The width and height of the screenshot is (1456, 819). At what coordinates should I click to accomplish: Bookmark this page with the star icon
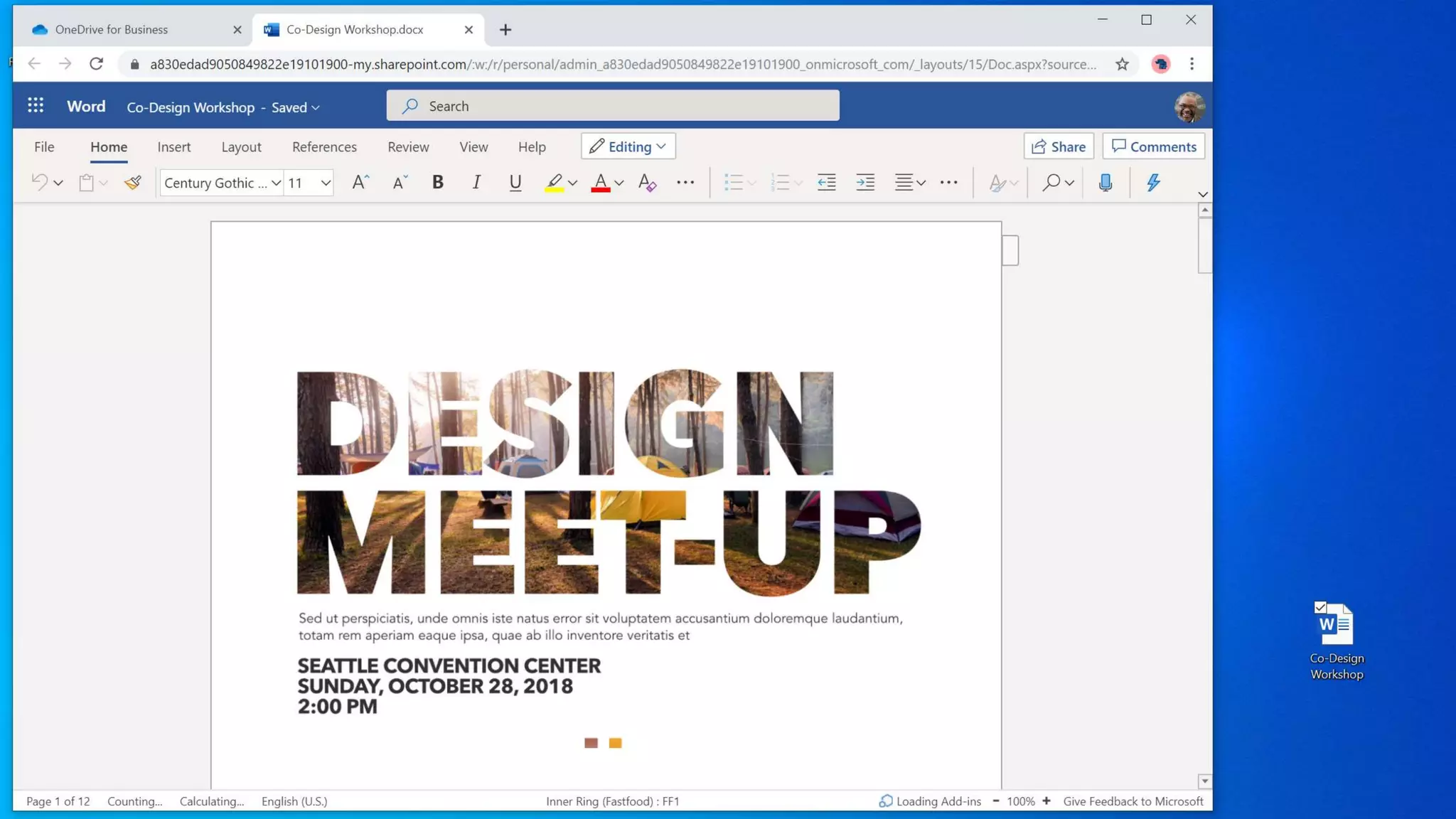pos(1122,64)
